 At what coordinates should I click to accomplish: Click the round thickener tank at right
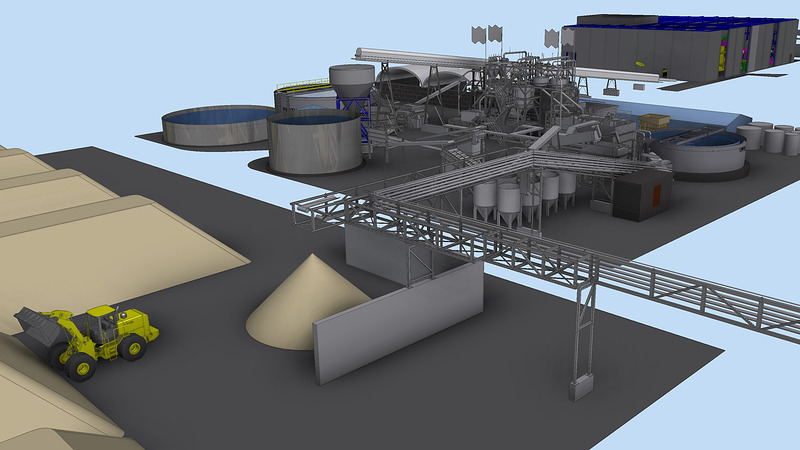703,155
